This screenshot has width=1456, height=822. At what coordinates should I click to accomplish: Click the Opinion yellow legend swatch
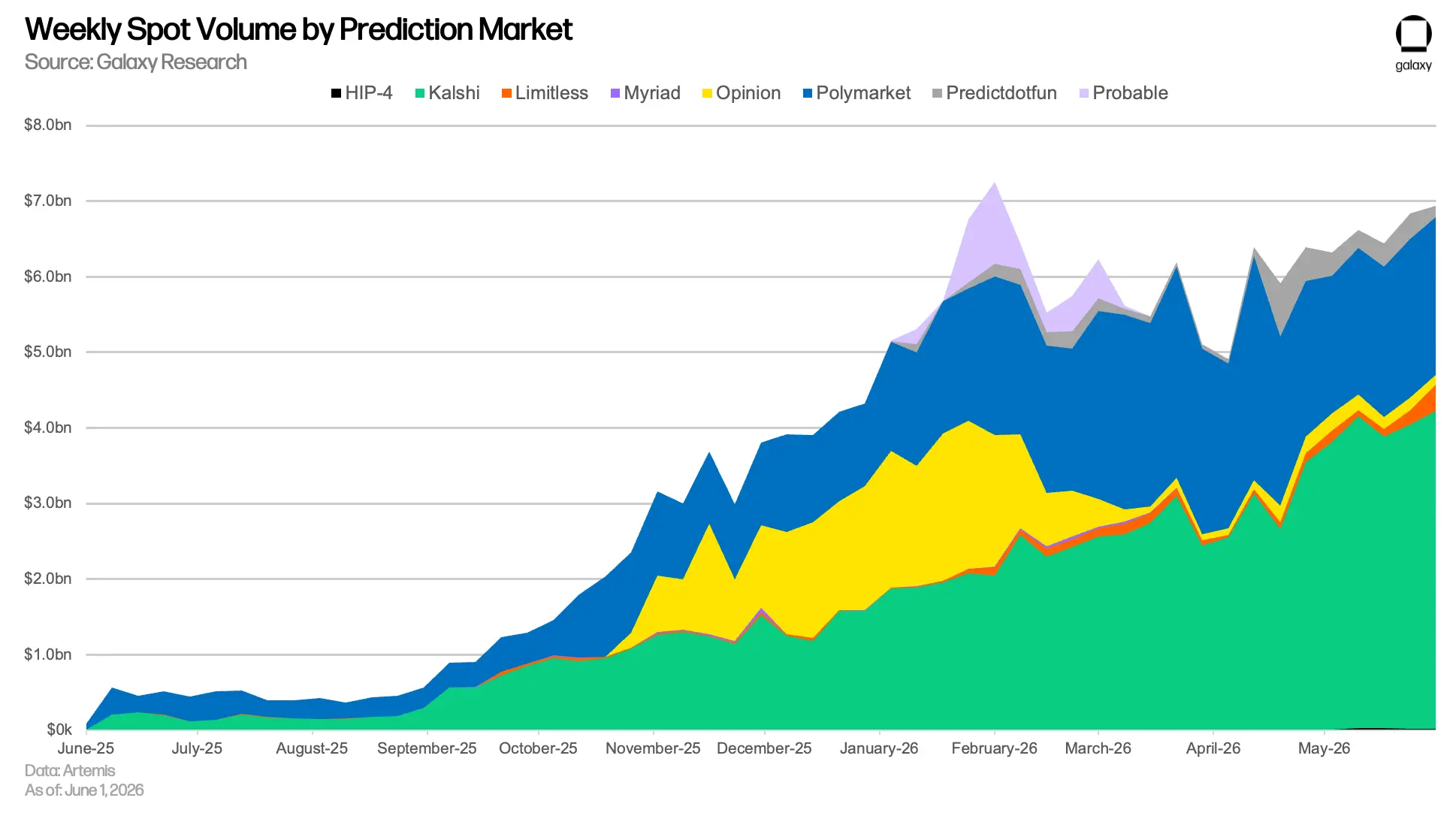707,93
